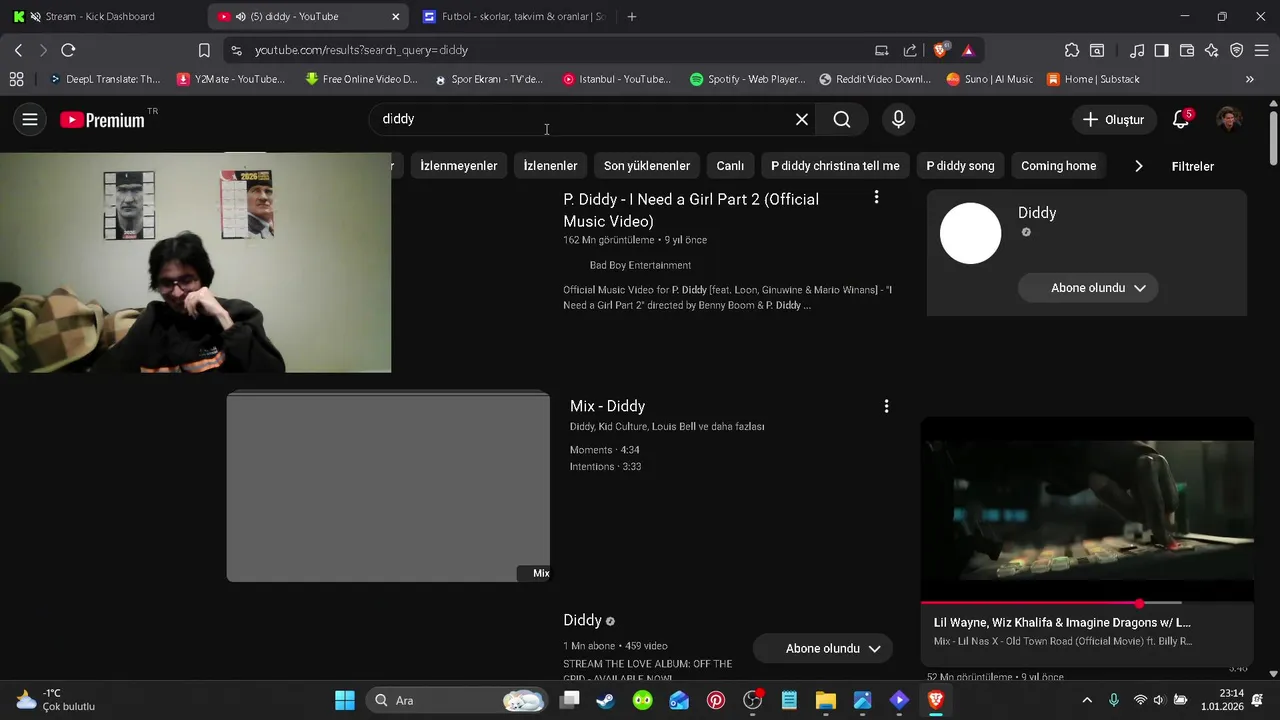Clear the search box with X
Viewport: 1280px width, 720px height.
802,120
